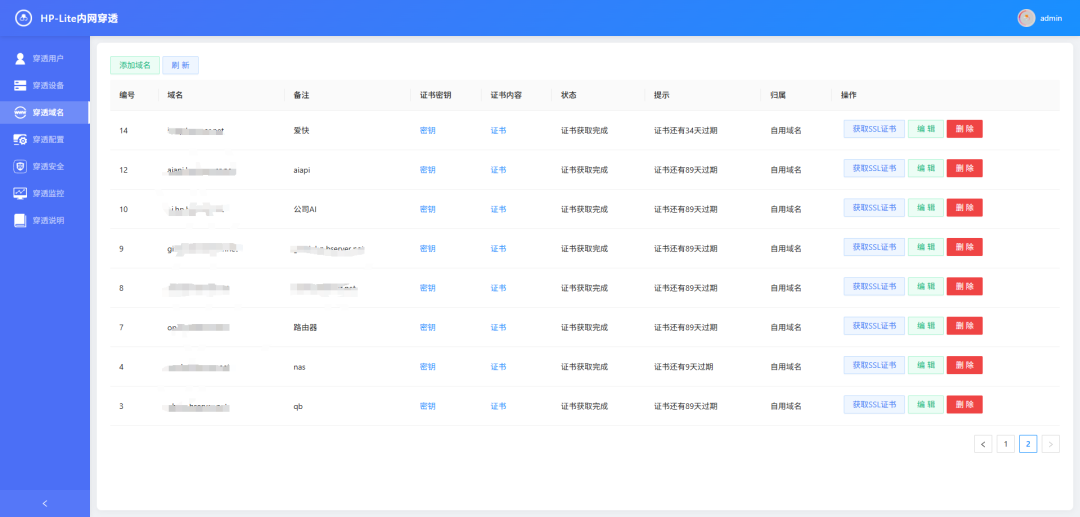The width and height of the screenshot is (1080, 517).
Task: Select page 2 in pagination
Action: [1028, 444]
